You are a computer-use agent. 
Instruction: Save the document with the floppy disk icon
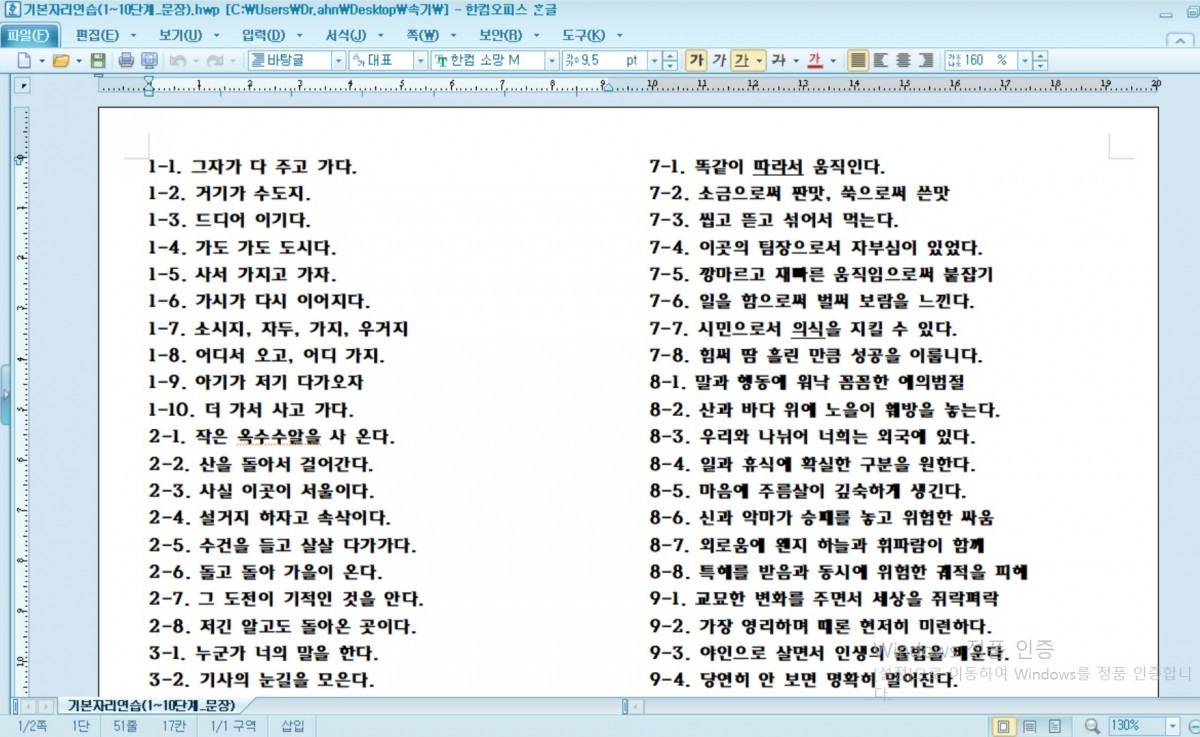98,61
